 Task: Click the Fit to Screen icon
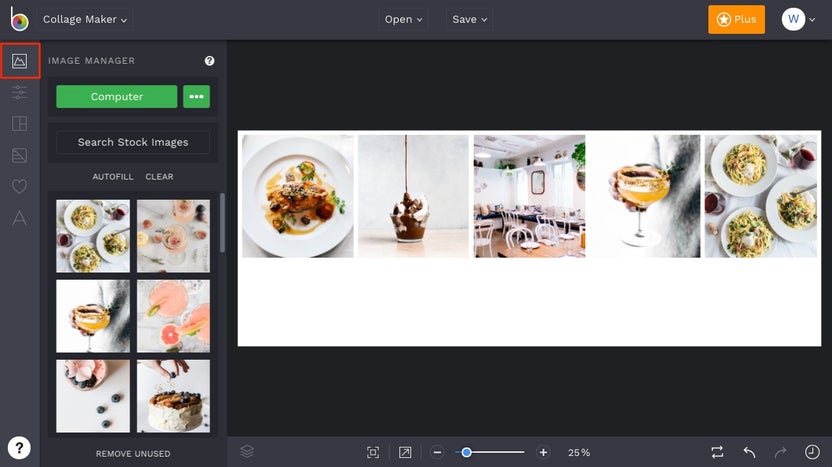(373, 452)
